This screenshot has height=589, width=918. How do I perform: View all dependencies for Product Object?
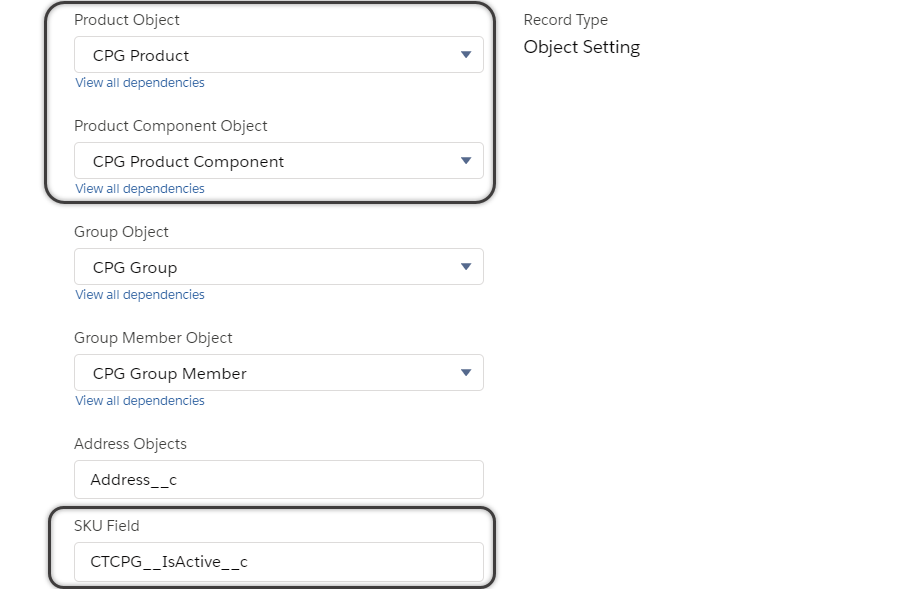coord(140,83)
